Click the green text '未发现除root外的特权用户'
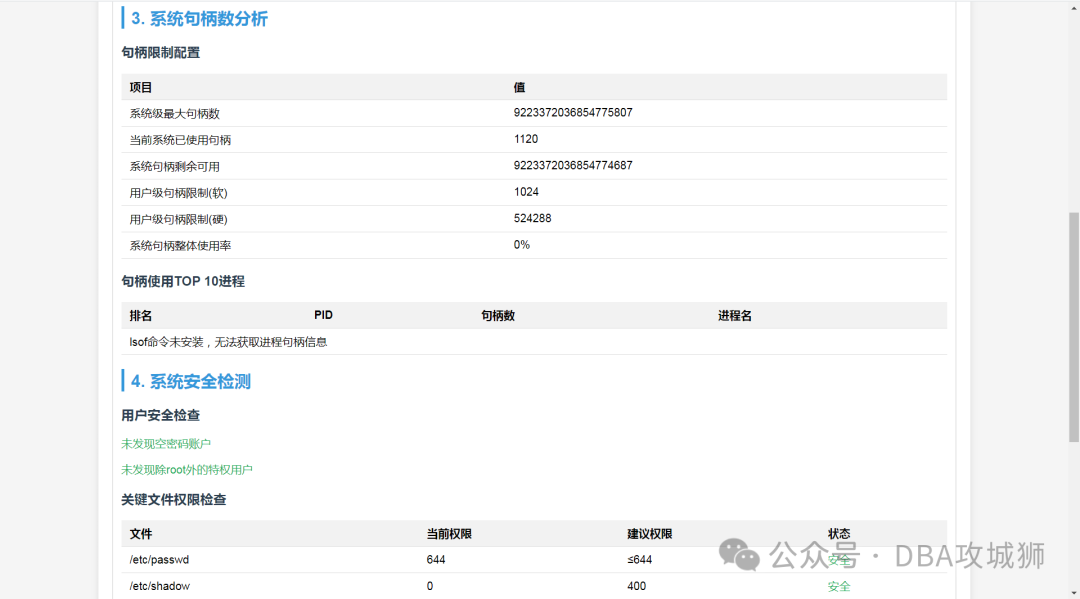This screenshot has width=1080, height=599. [x=187, y=470]
